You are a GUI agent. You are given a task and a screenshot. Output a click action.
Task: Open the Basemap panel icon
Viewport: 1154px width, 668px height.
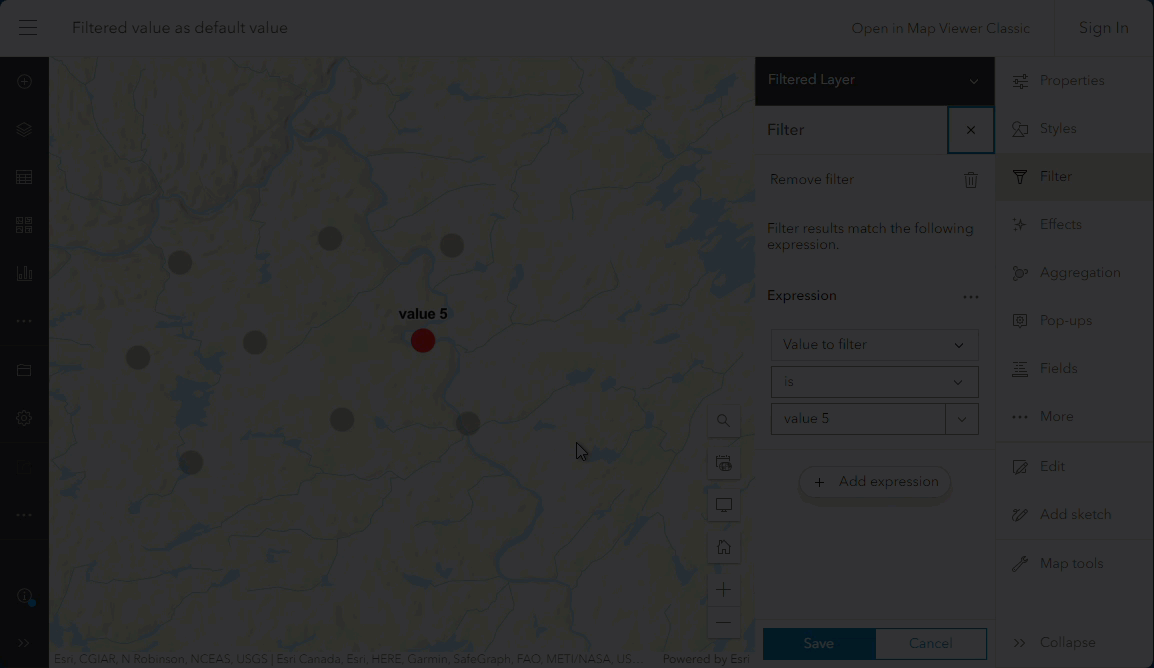pyautogui.click(x=24, y=225)
